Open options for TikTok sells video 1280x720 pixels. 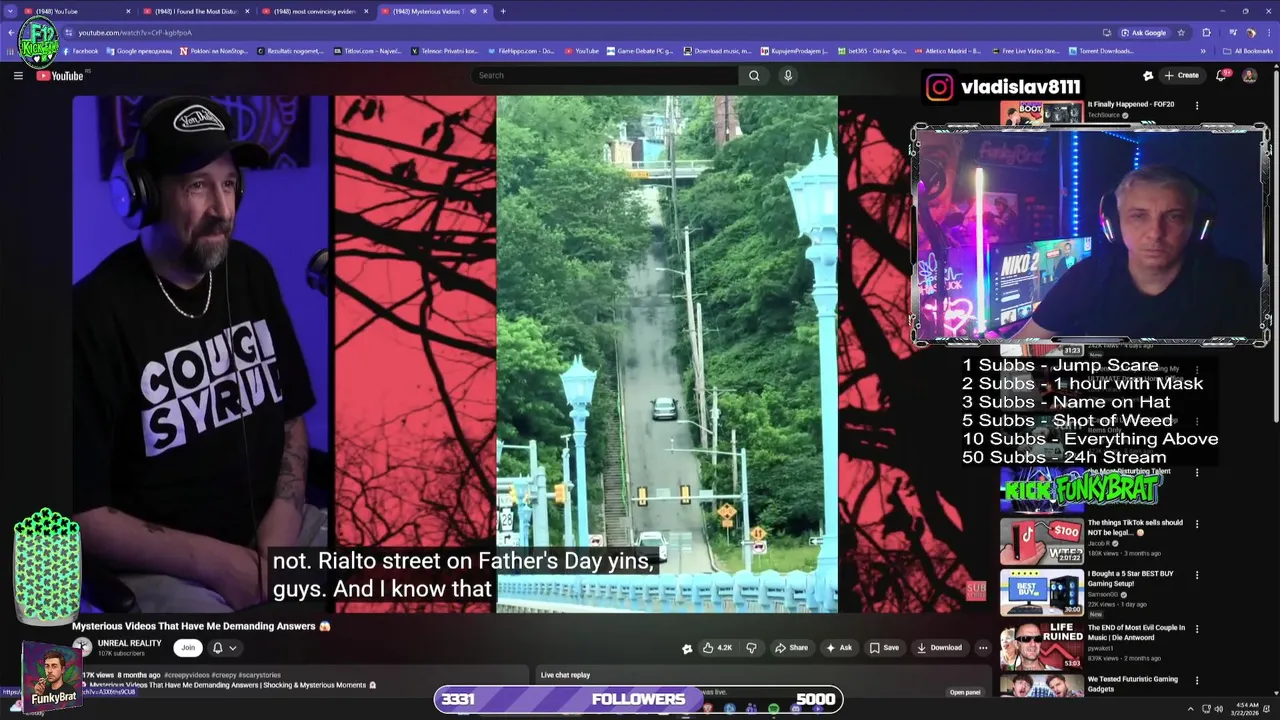pos(1196,524)
